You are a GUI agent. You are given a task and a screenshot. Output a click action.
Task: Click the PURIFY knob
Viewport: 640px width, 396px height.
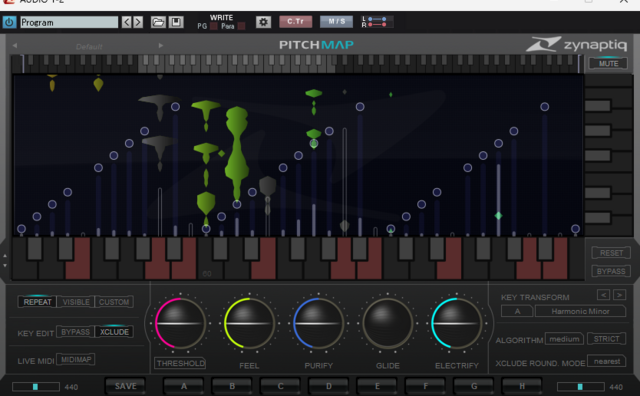click(318, 323)
